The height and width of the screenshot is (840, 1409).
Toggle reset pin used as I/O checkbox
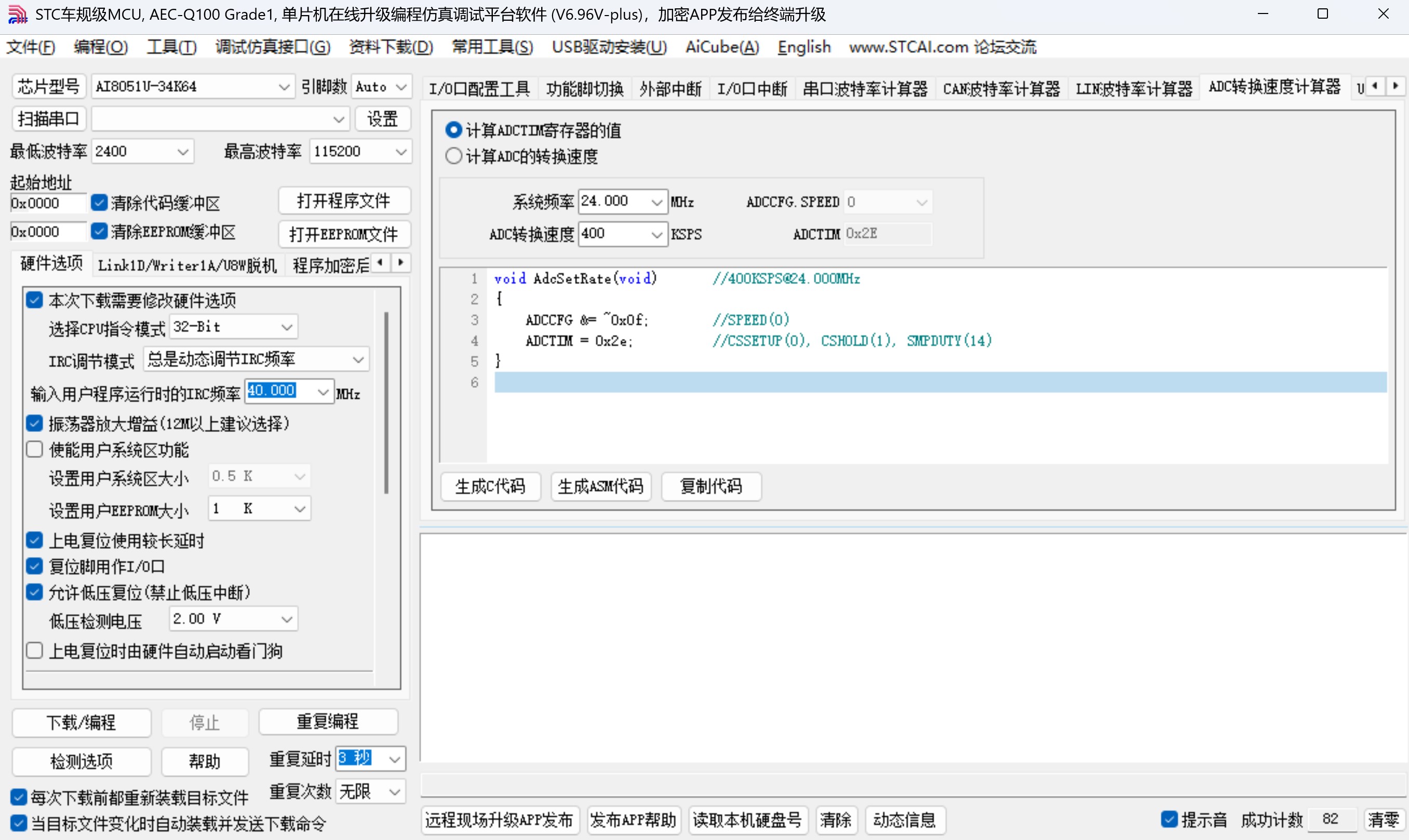point(34,566)
